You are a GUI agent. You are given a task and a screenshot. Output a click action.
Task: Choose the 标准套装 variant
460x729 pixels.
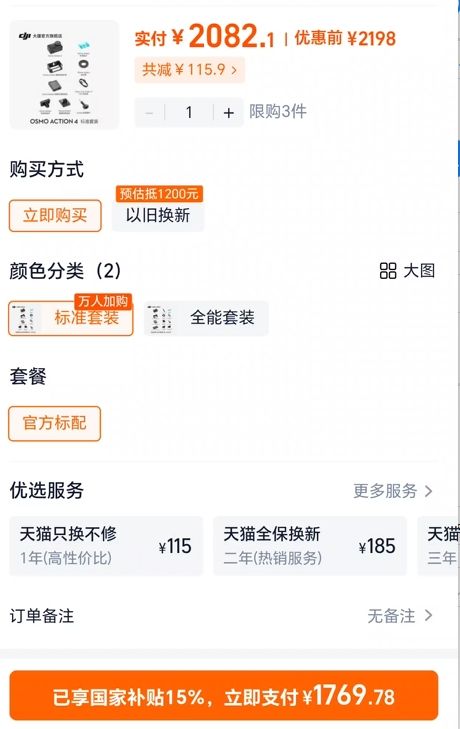(x=71, y=318)
